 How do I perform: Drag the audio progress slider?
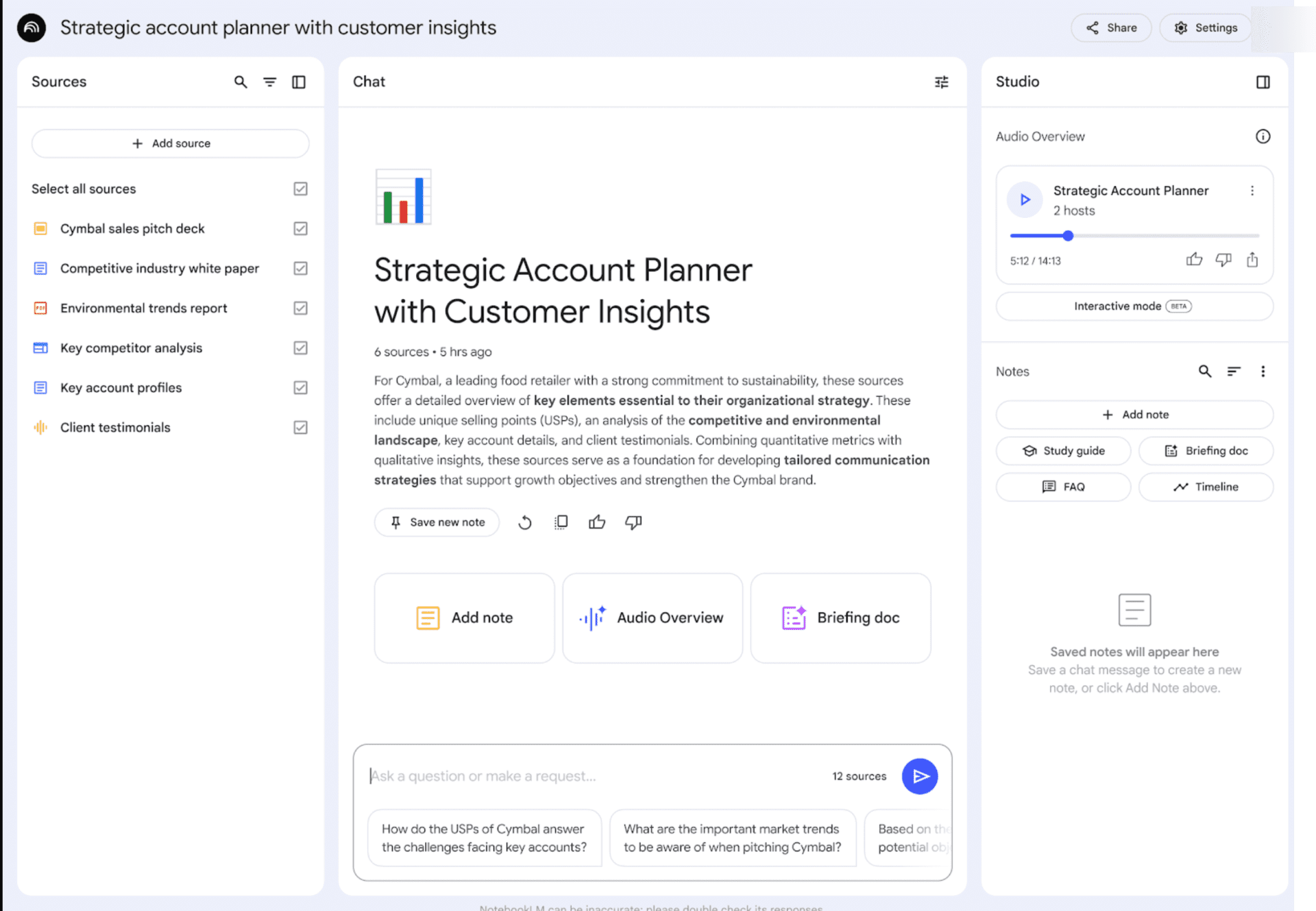tap(1069, 235)
